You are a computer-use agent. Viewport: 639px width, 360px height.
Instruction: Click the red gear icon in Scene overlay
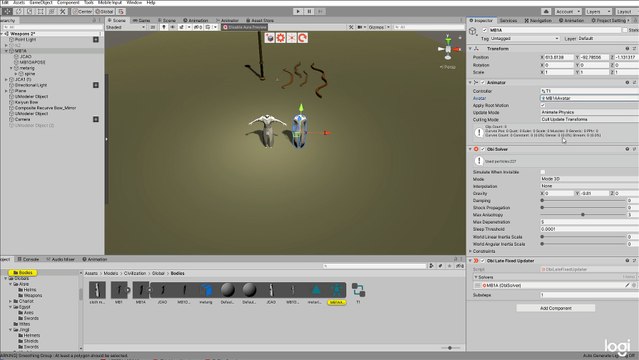pyautogui.click(x=280, y=38)
